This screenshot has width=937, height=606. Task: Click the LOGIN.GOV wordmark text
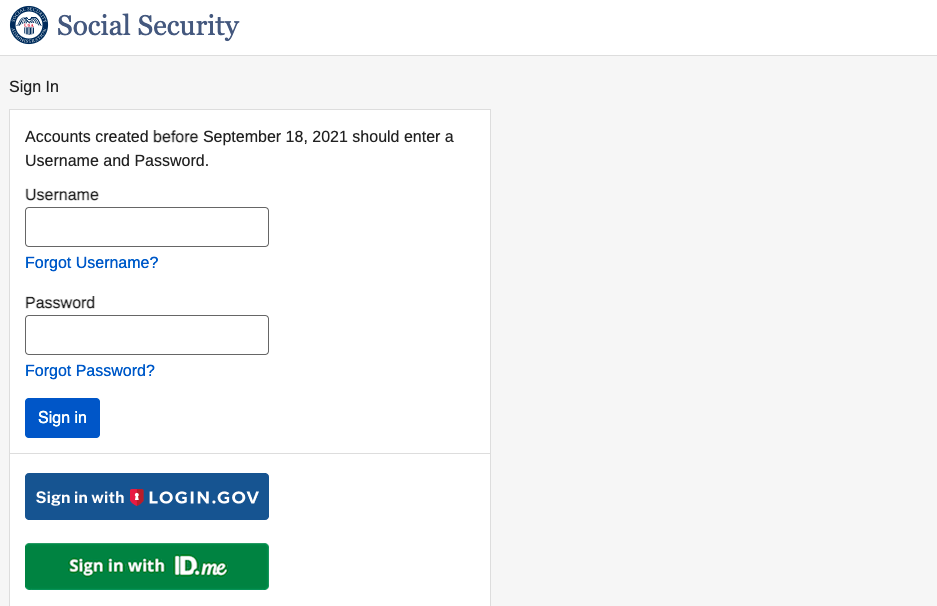[x=204, y=497]
